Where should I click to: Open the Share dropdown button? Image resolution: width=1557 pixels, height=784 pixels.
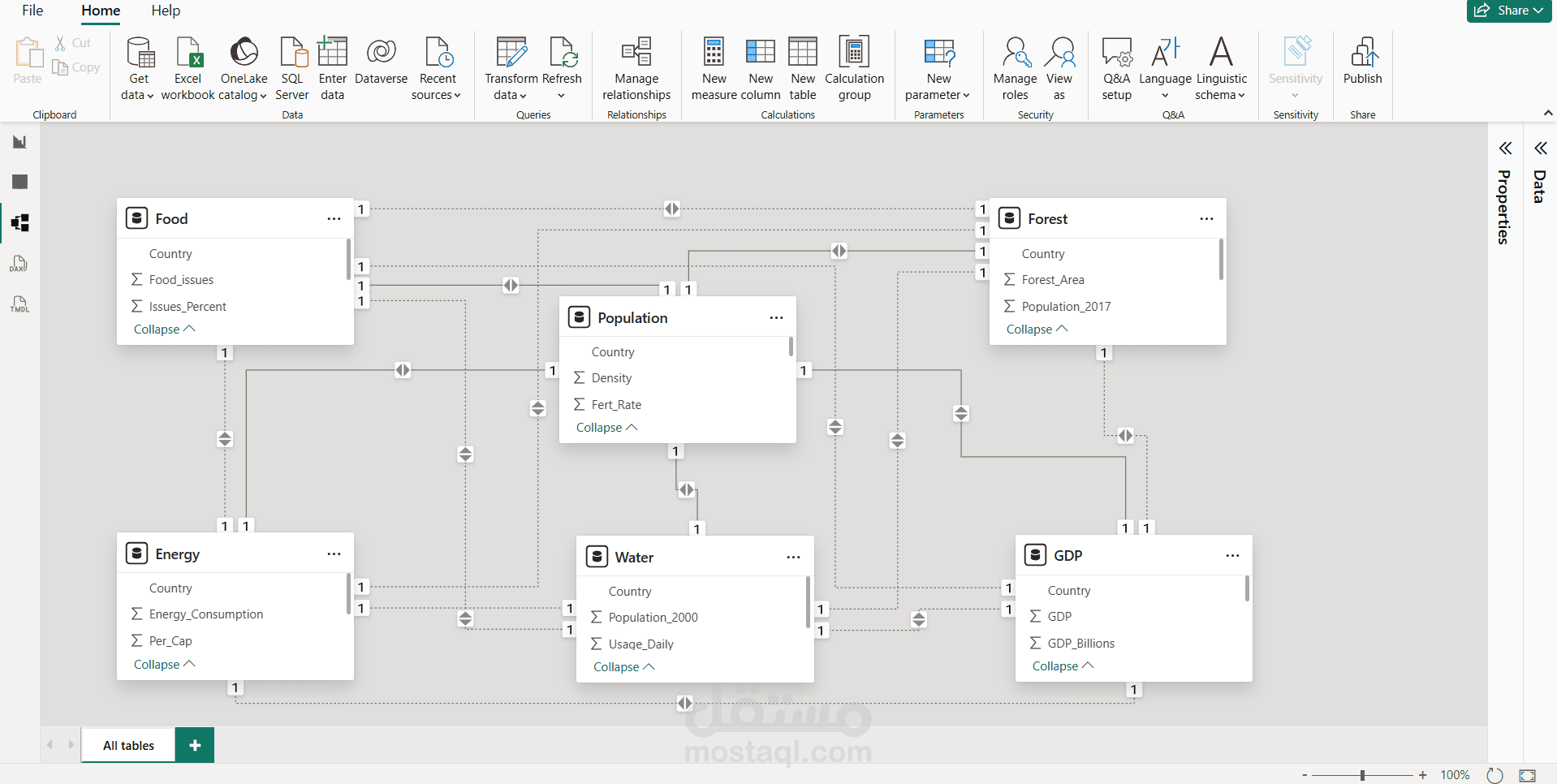pos(1510,11)
